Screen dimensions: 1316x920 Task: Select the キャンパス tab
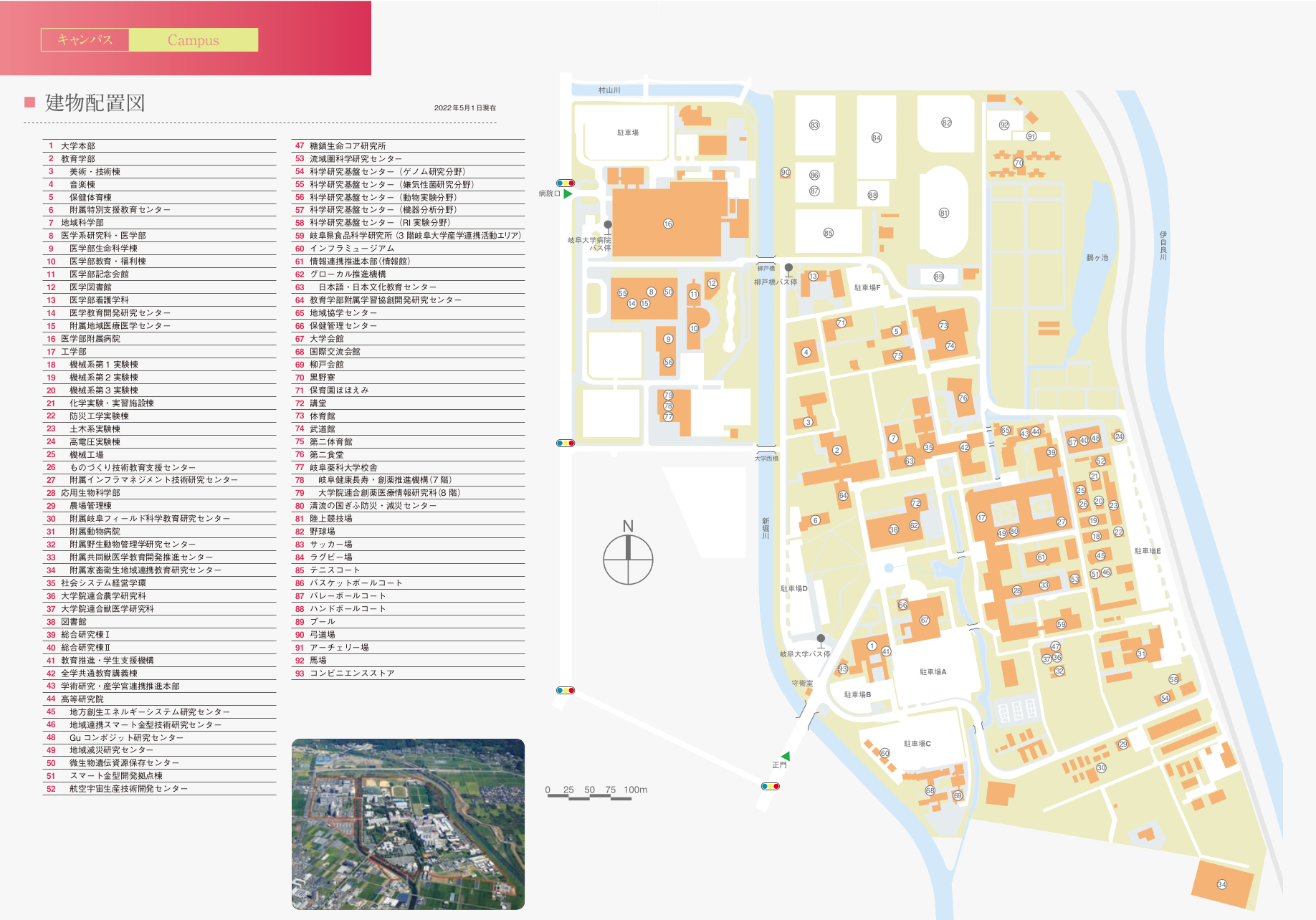coord(85,39)
